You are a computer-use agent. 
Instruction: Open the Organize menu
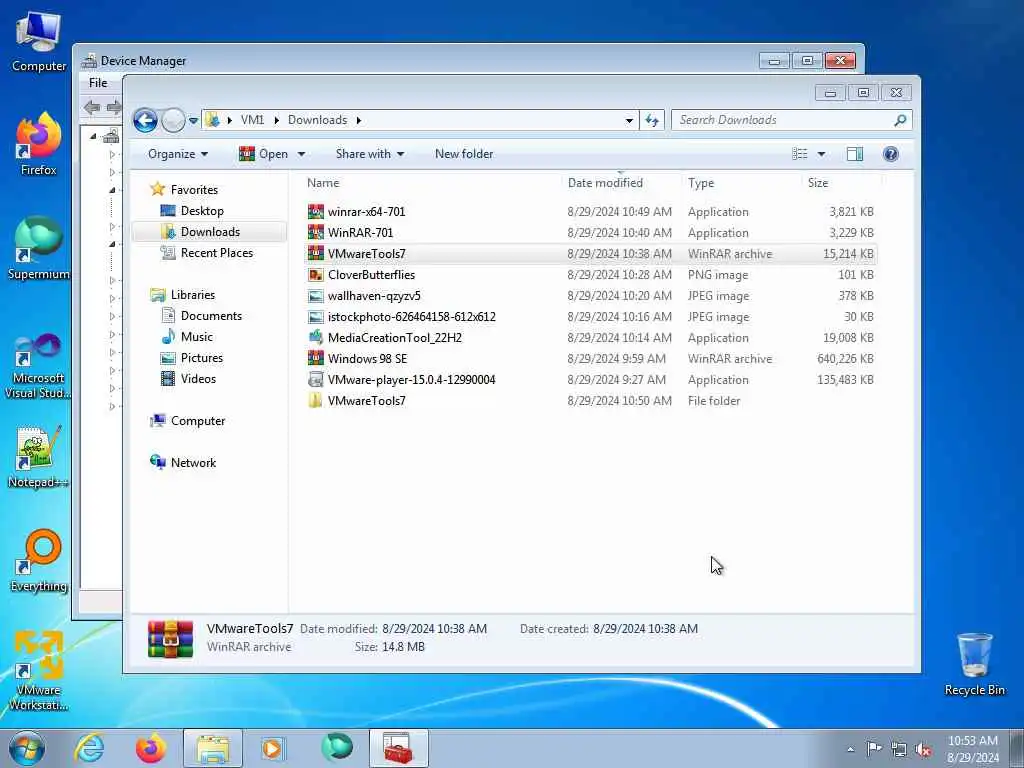pos(178,154)
